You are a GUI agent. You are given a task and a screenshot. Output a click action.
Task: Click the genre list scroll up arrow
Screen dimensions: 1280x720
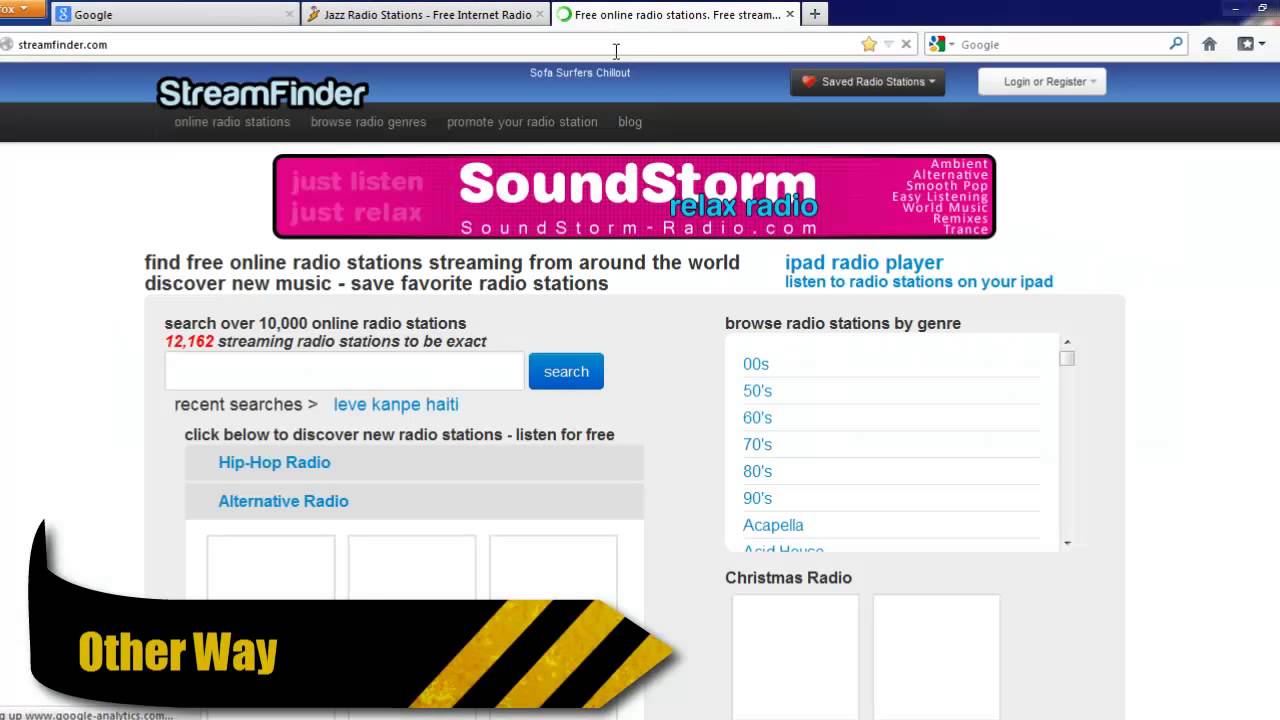tap(1067, 342)
